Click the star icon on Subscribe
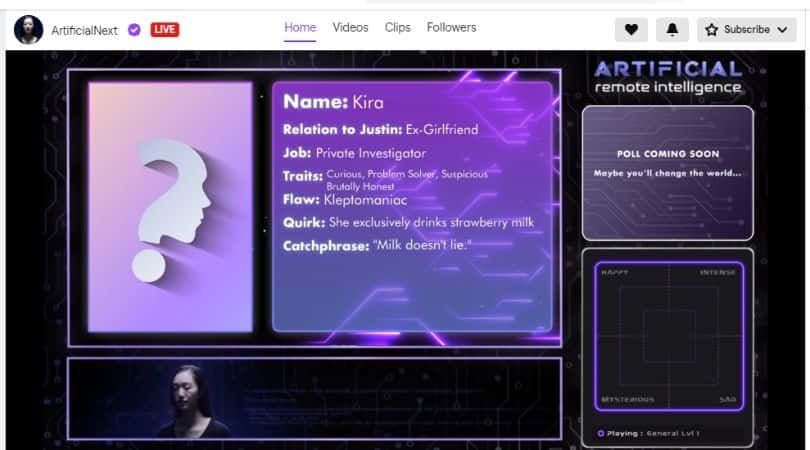810x450 pixels. [x=712, y=30]
